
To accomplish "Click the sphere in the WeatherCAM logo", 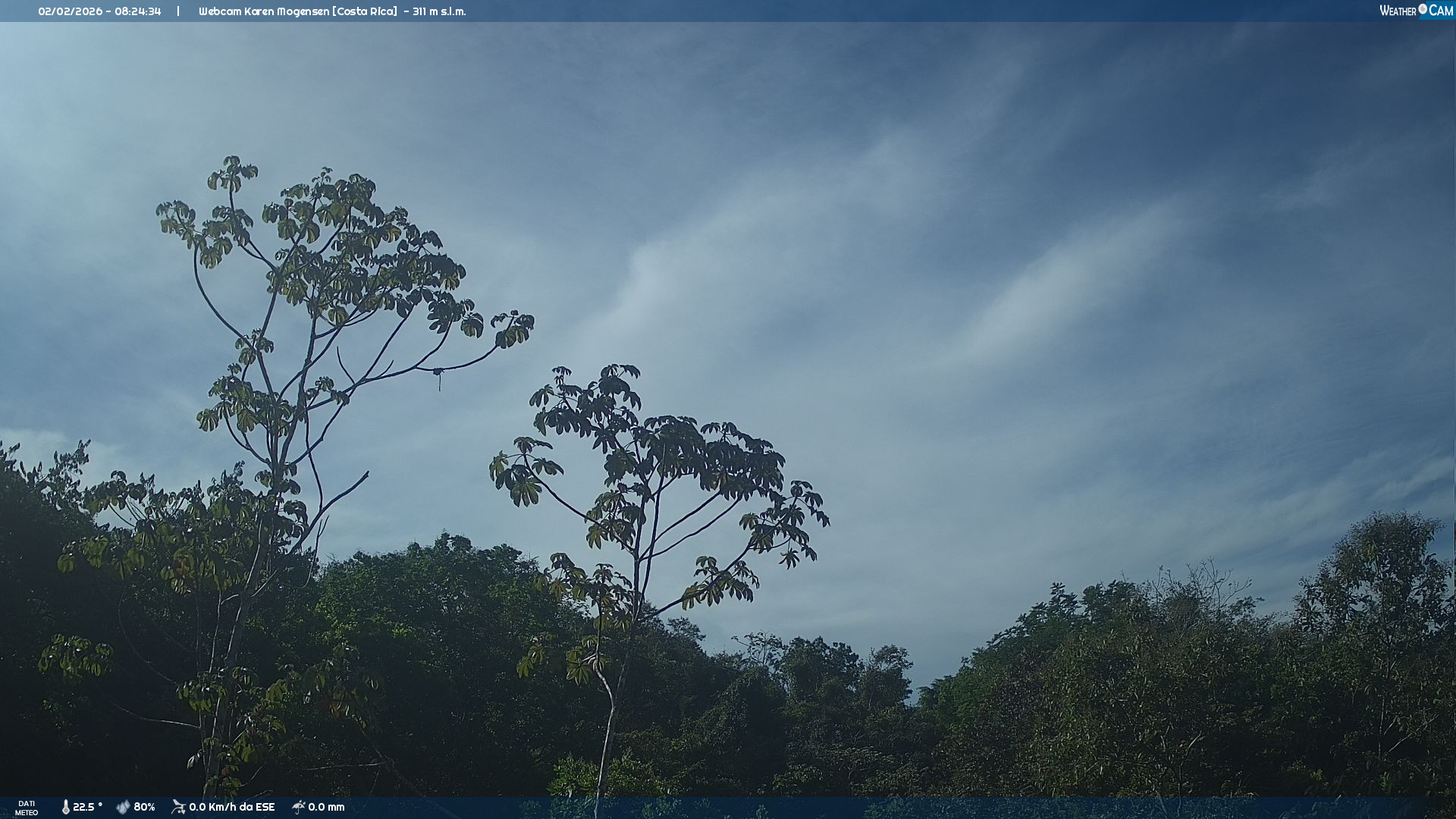I will pyautogui.click(x=1423, y=8).
